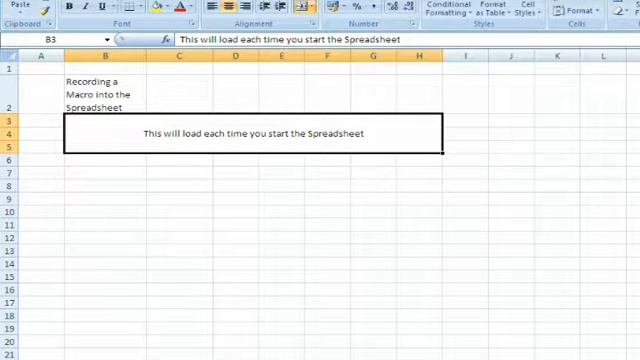
Task: Toggle Merge and Center
Action: coord(302,6)
